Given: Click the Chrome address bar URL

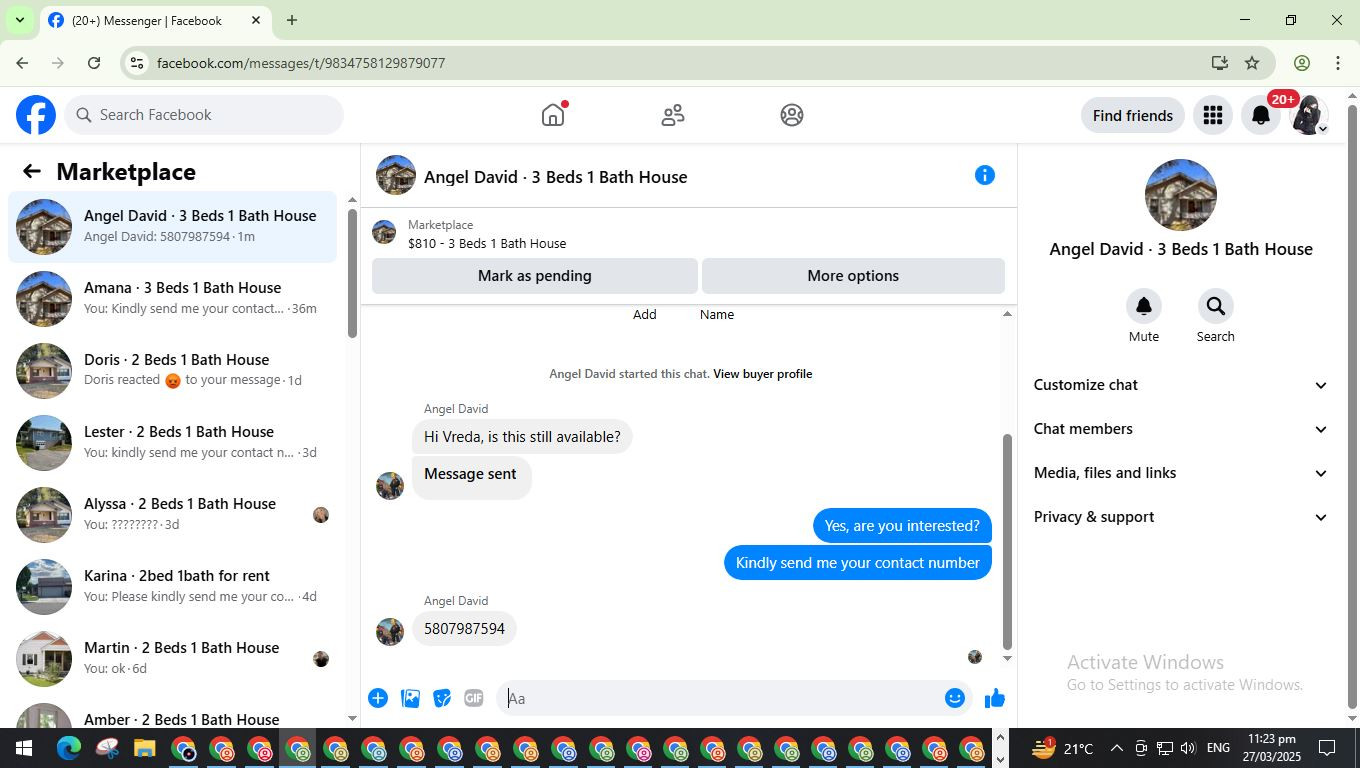Looking at the screenshot, I should pyautogui.click(x=301, y=63).
